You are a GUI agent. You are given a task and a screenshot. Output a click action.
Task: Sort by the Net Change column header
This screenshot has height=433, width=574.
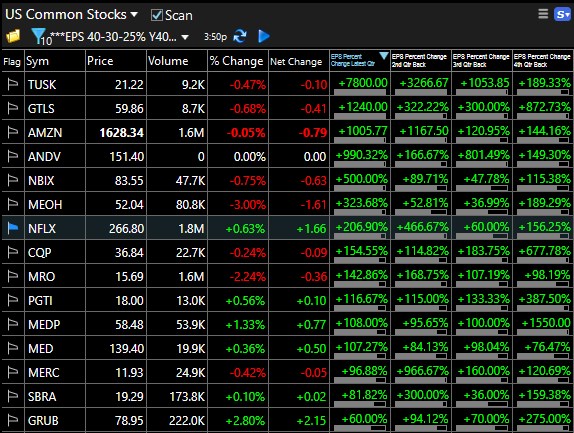pyautogui.click(x=299, y=61)
